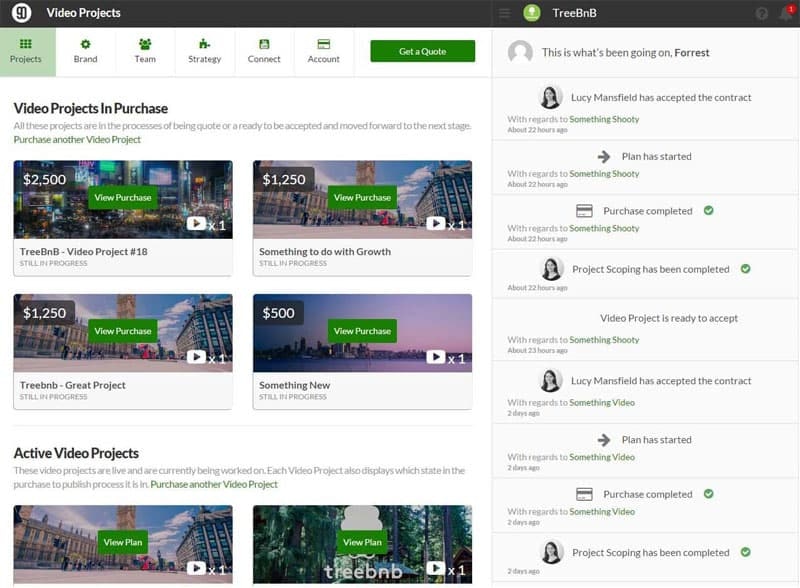This screenshot has width=800, height=588.
Task: Open Something Video link under second Plan has started
Action: (602, 457)
